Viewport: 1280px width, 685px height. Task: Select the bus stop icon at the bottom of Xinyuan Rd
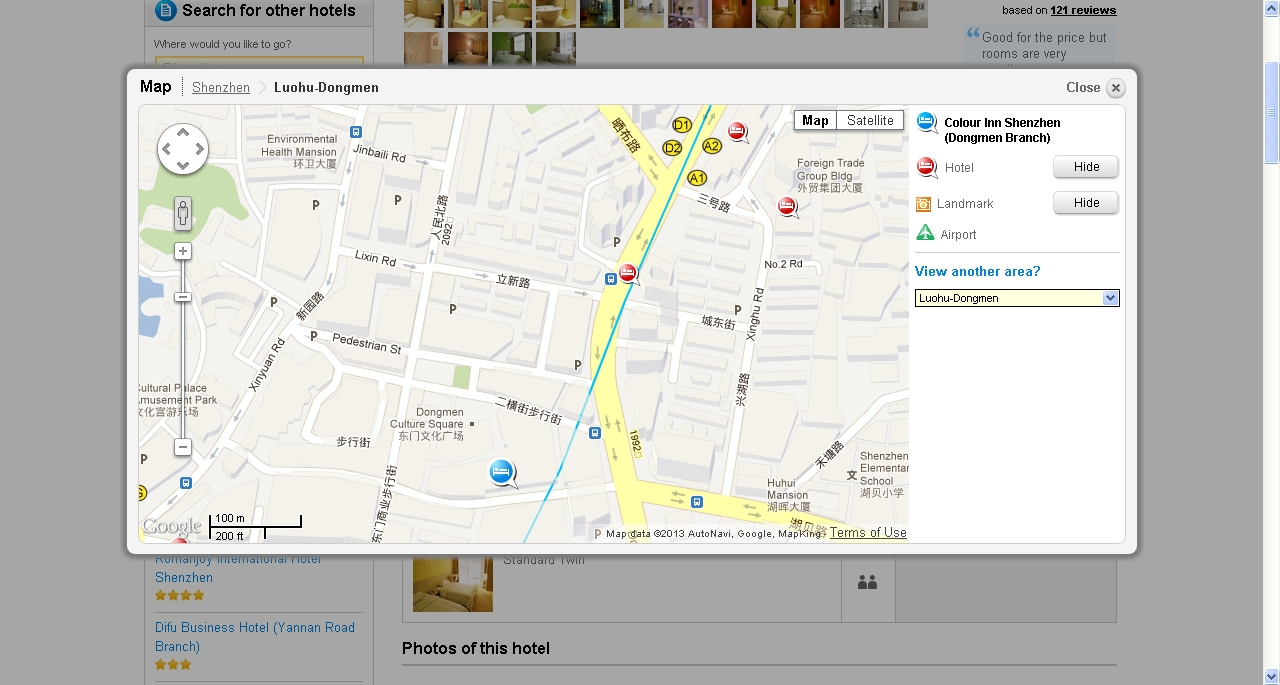(x=186, y=483)
